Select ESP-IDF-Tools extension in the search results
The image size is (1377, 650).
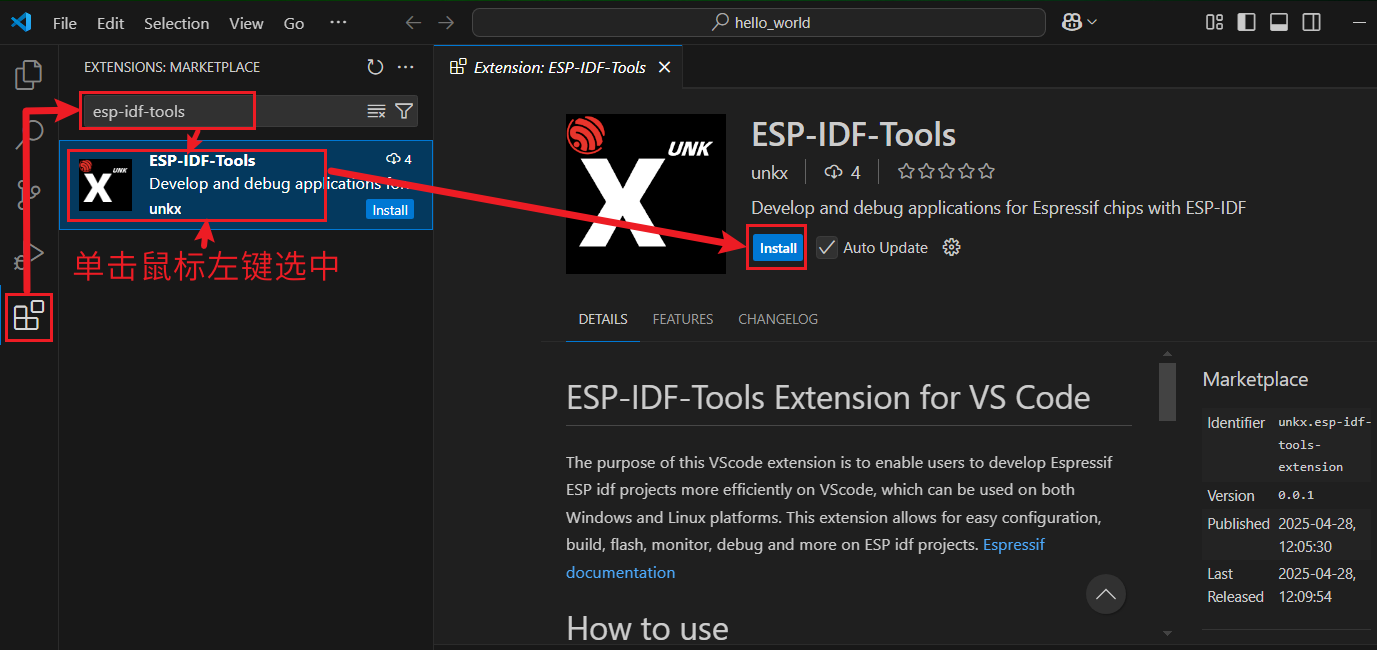click(x=246, y=185)
